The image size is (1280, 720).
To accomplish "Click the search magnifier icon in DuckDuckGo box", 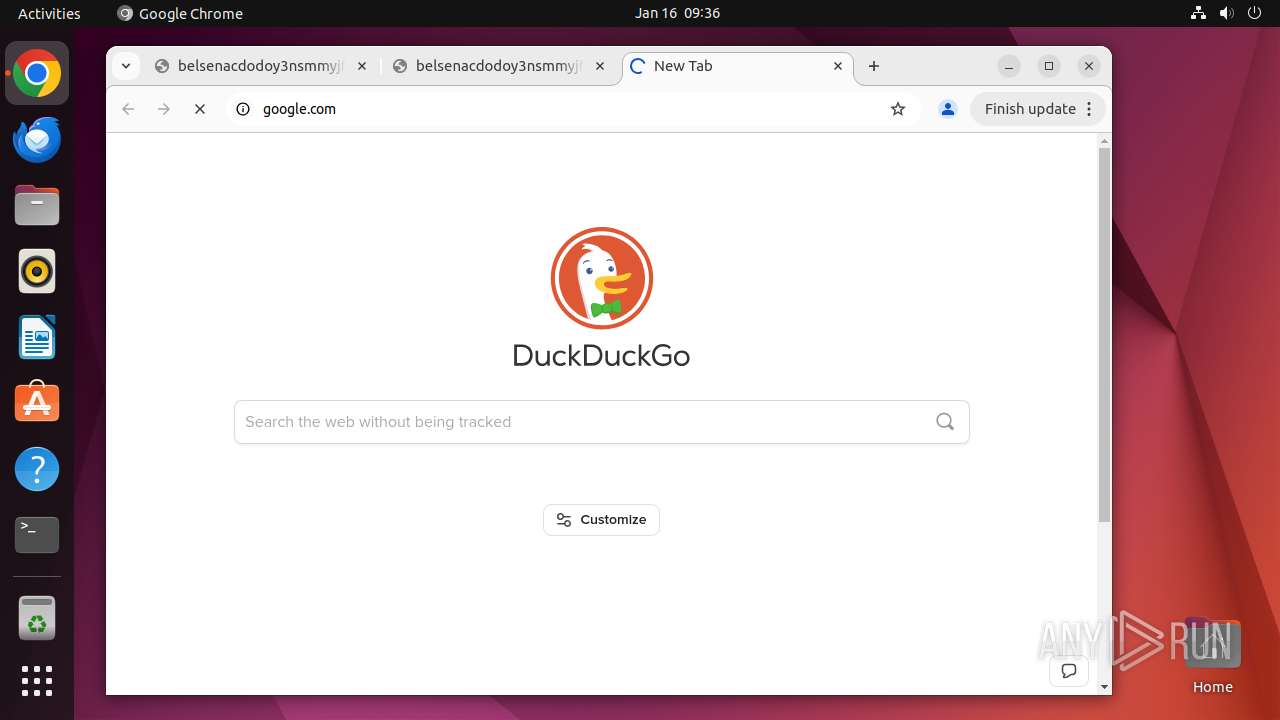I will (945, 422).
